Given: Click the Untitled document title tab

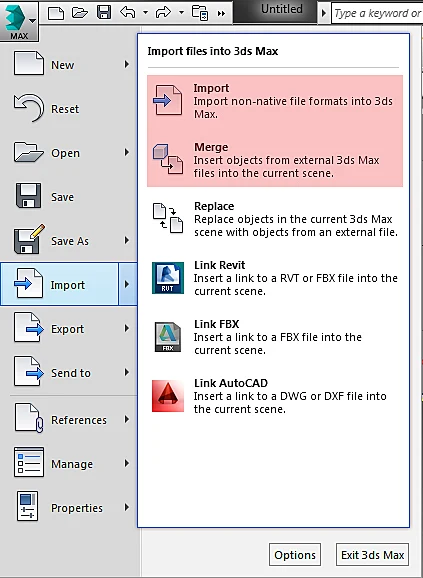Looking at the screenshot, I should 282,9.
